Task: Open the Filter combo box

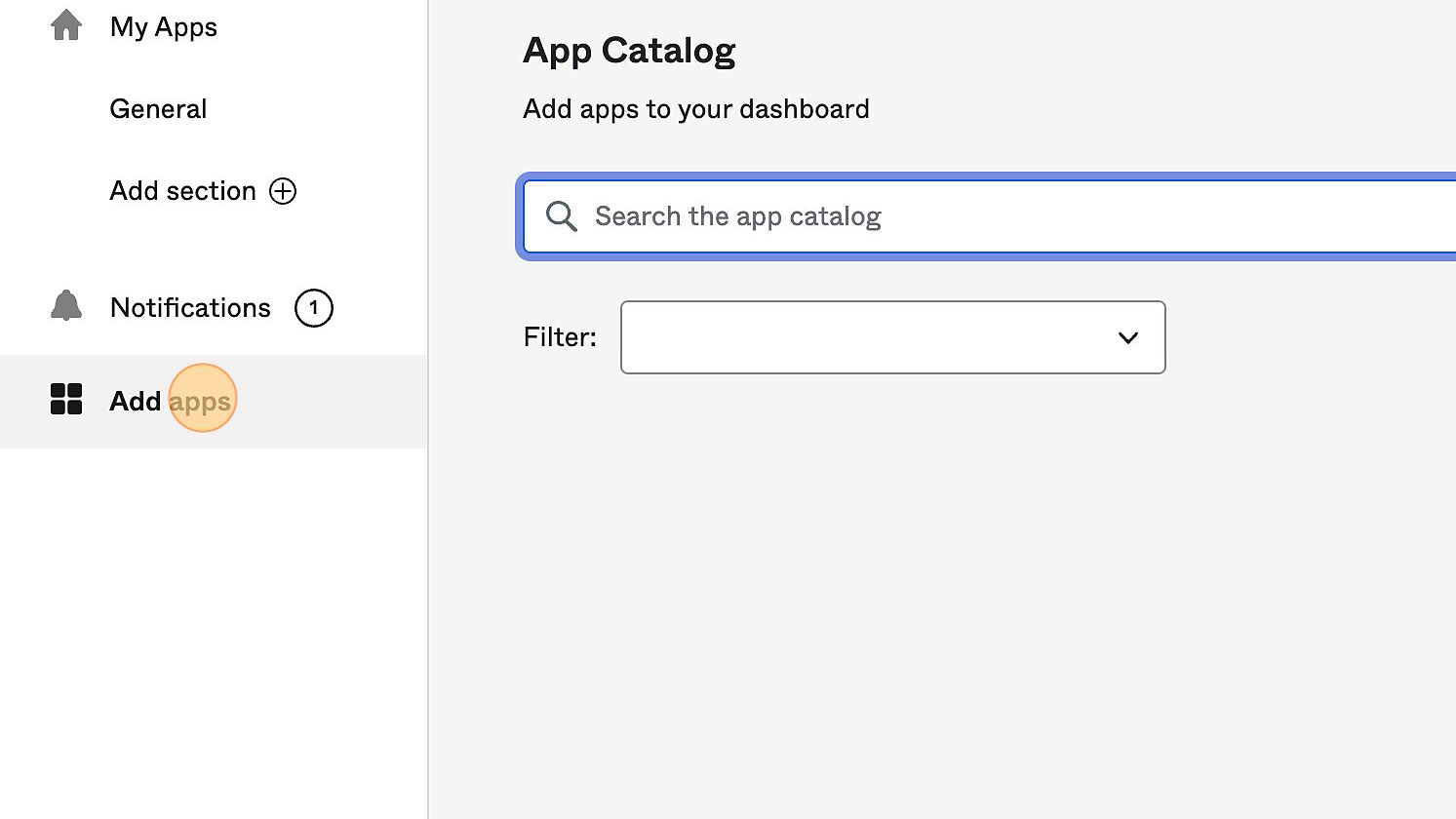Action: 868,337
